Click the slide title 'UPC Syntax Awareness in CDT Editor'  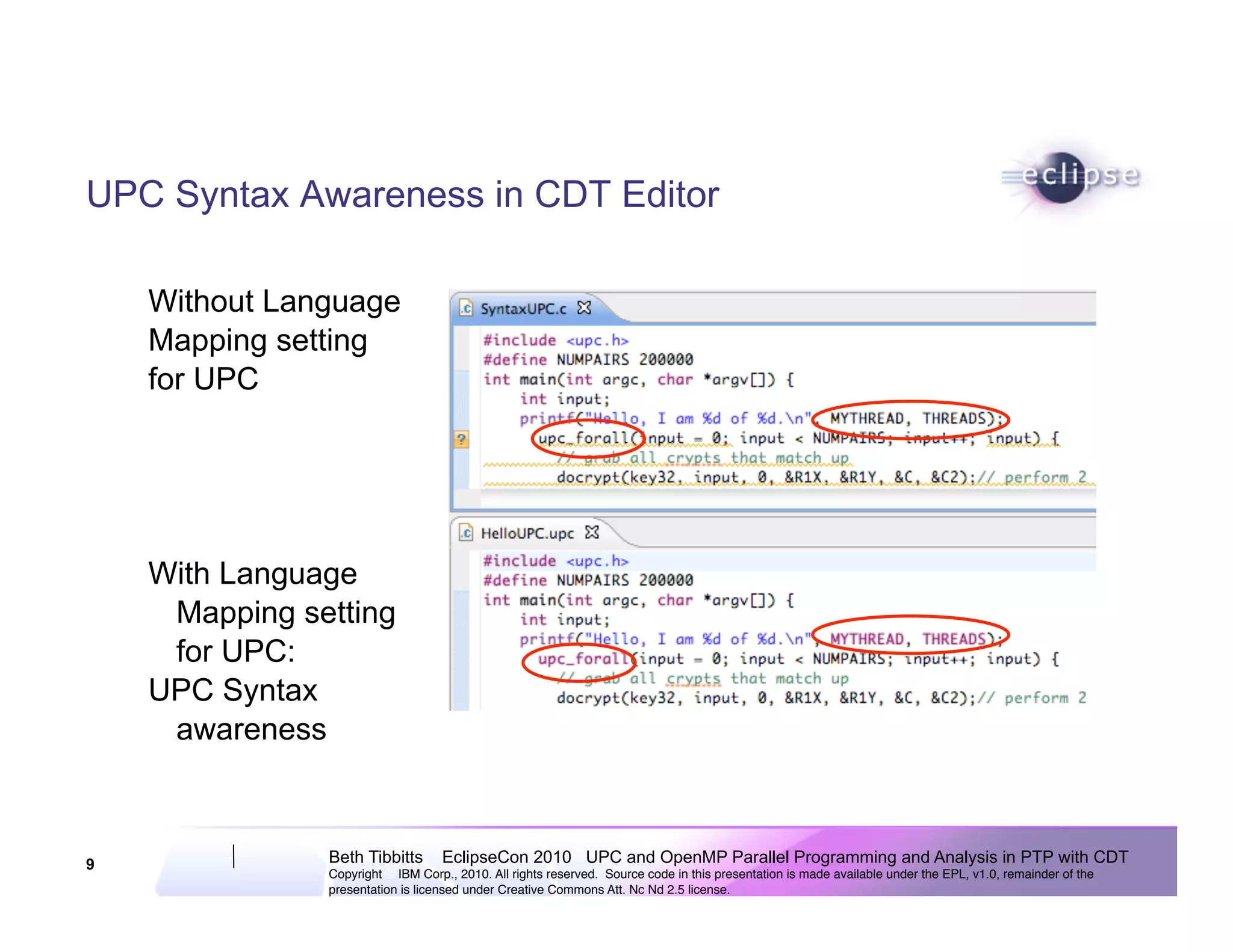click(403, 194)
